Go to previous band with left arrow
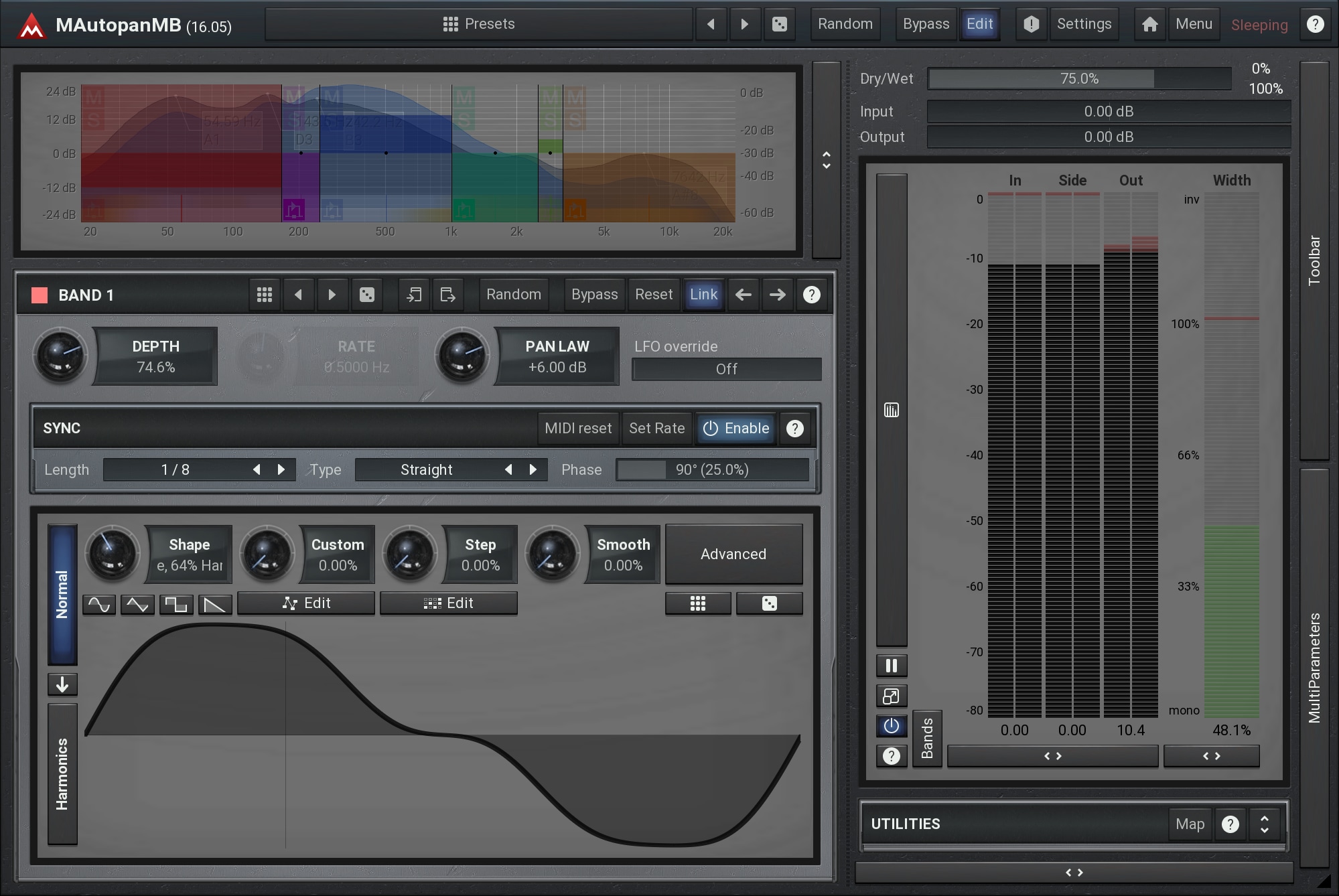 coord(744,295)
